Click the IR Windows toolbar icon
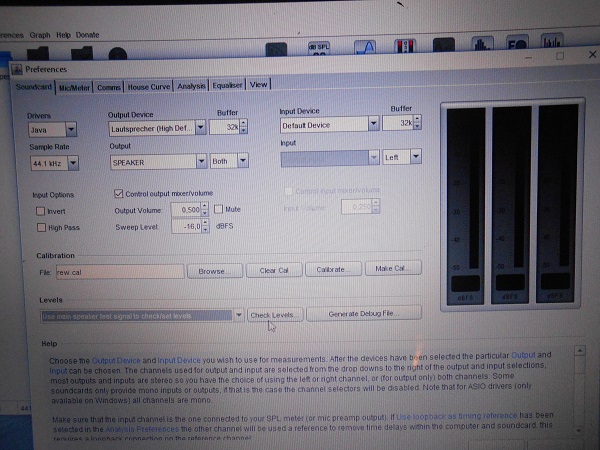Viewport: 600px width, 450px height. (276, 49)
